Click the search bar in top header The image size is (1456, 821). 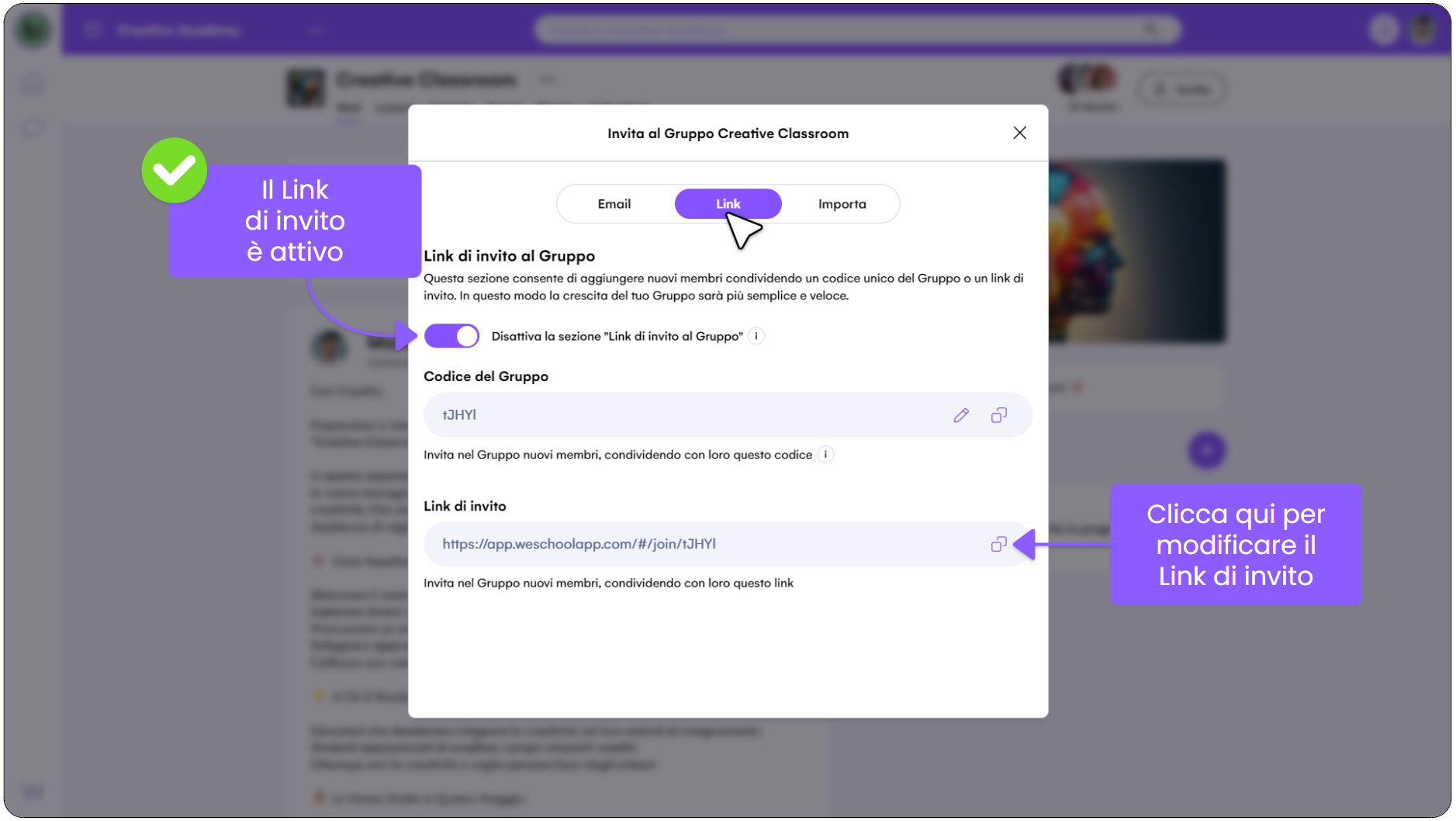pyautogui.click(x=857, y=29)
